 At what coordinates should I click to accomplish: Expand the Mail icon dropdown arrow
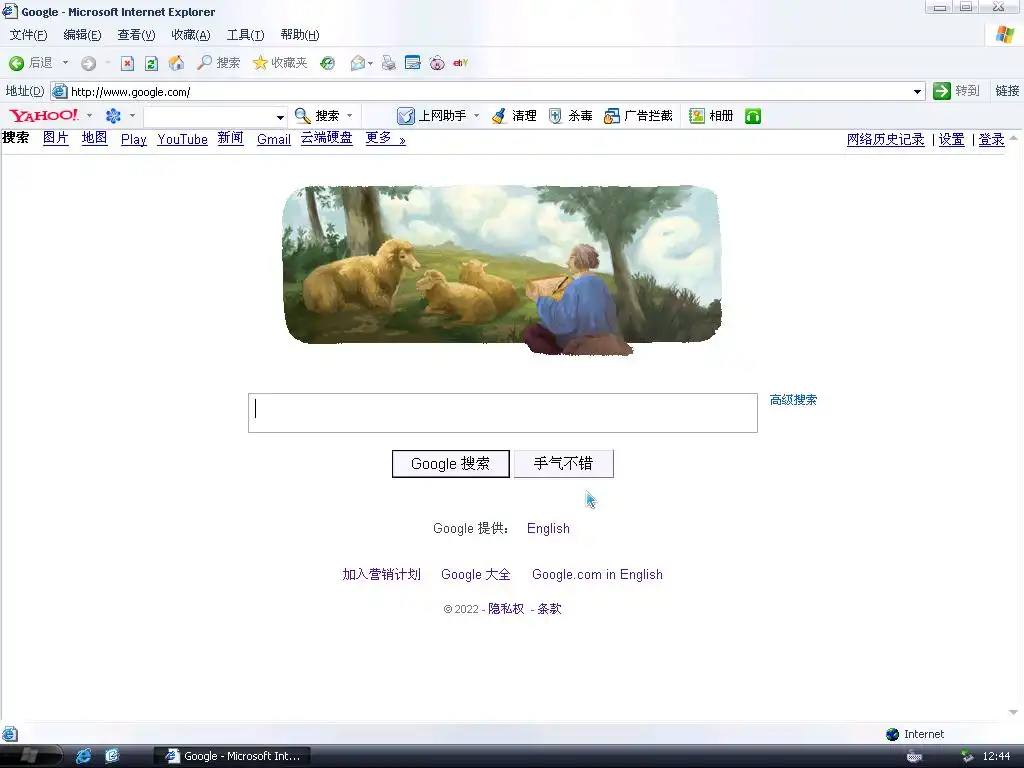pyautogui.click(x=370, y=63)
